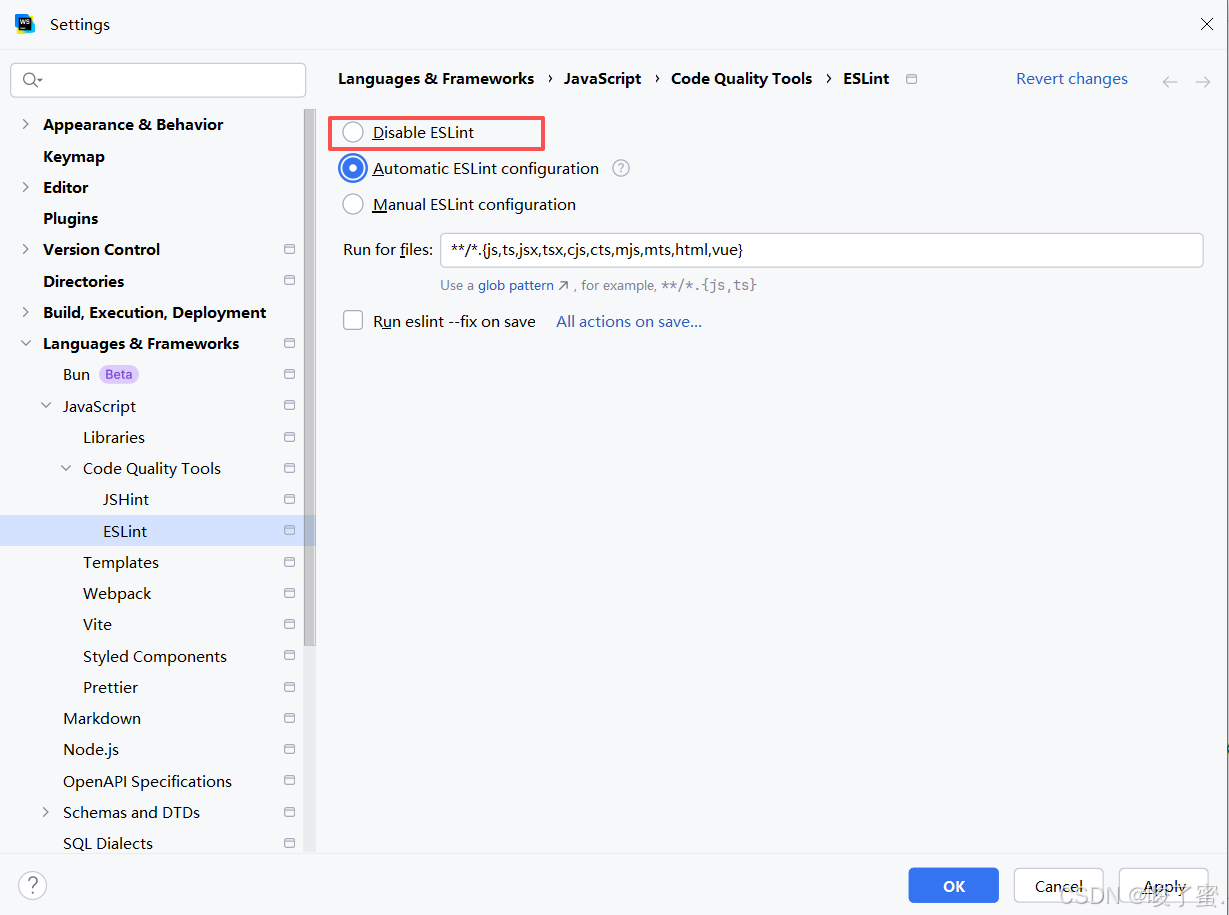Click Code Quality Tools breadcrumb
Image resolution: width=1229 pixels, height=915 pixels.
pyautogui.click(x=741, y=79)
